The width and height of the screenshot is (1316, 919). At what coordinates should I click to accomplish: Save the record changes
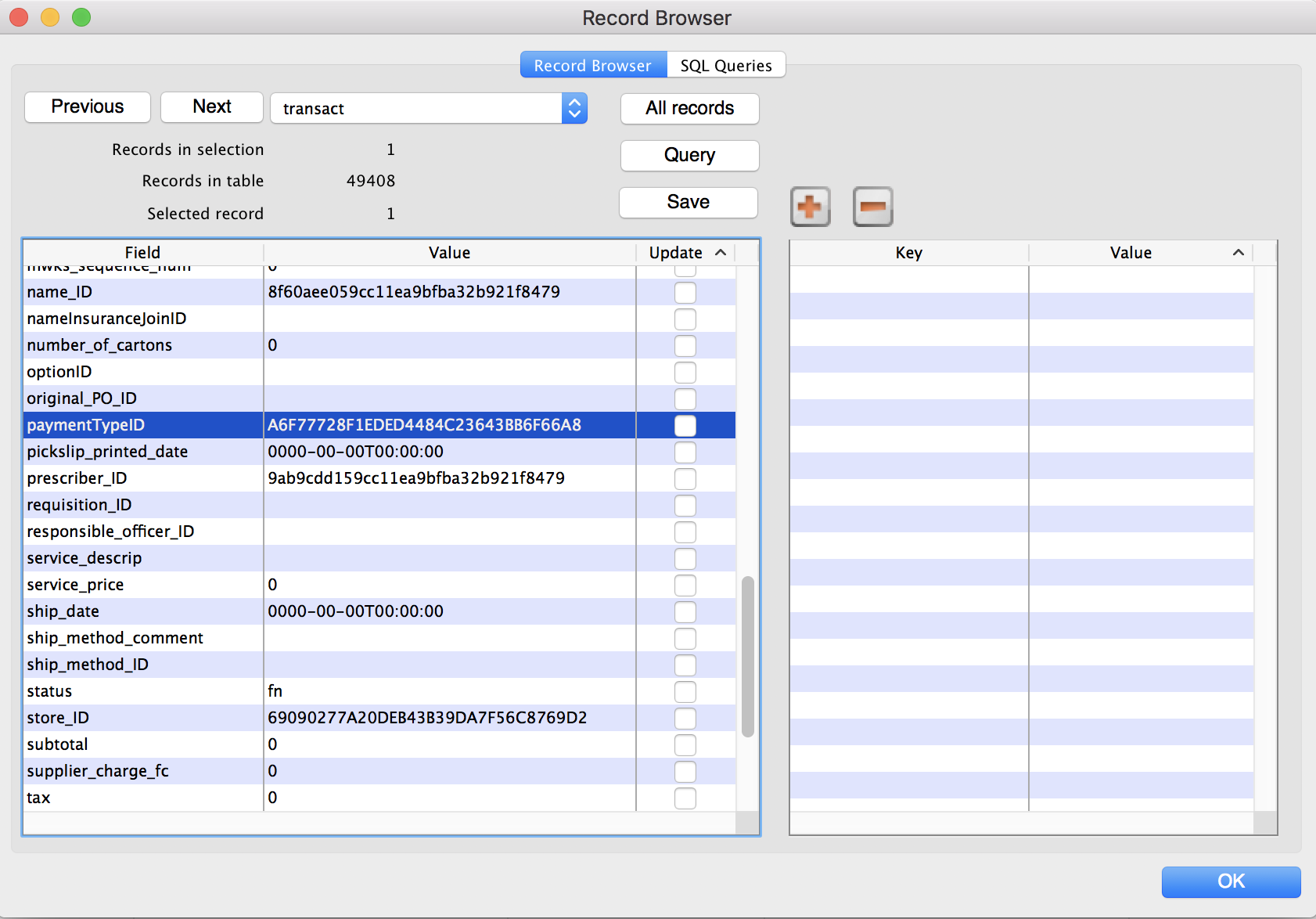[689, 202]
